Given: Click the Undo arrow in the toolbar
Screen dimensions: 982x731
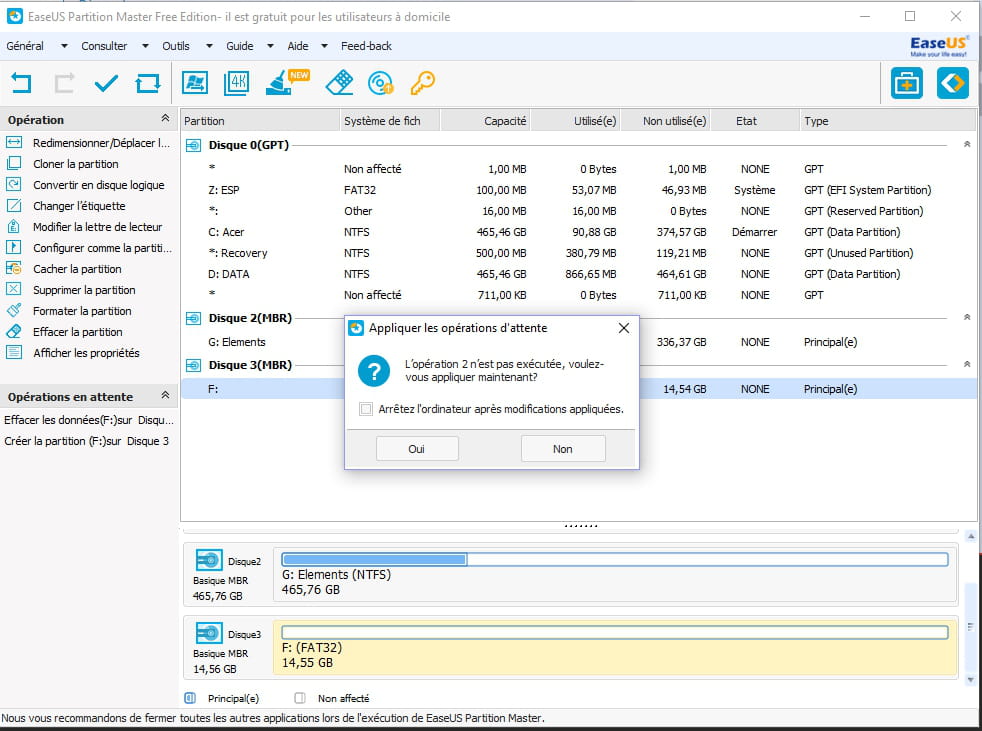Looking at the screenshot, I should point(21,83).
